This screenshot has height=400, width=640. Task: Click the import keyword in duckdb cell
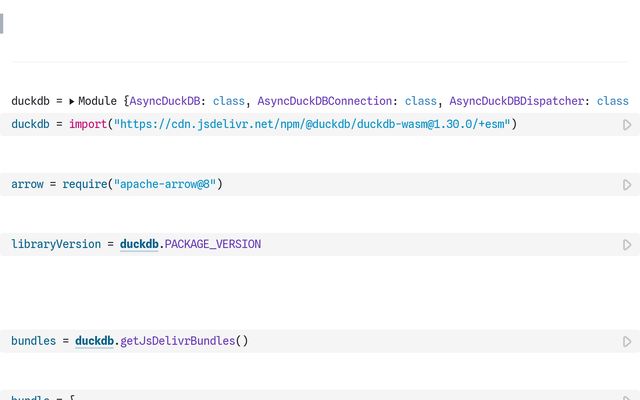88,124
